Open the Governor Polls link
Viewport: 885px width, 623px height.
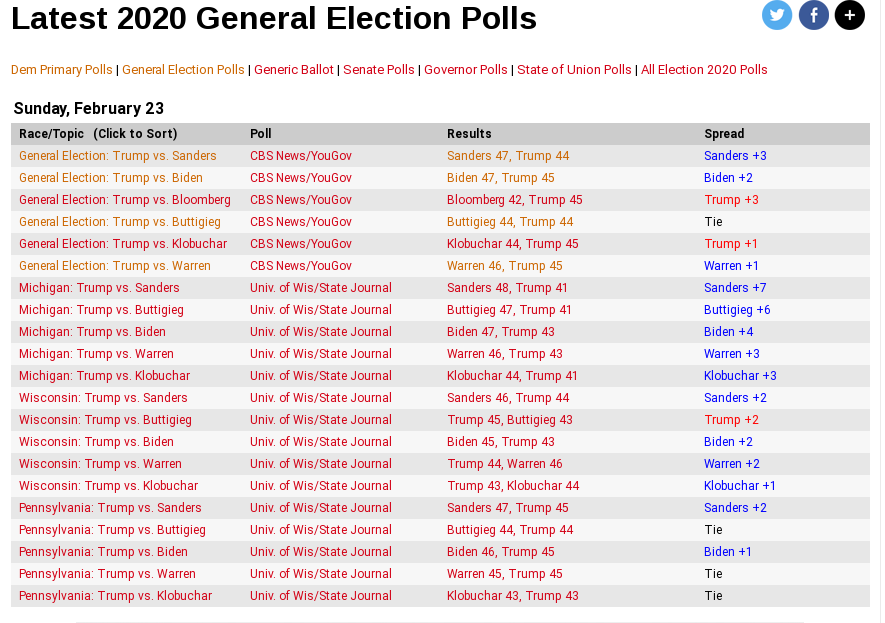point(466,69)
